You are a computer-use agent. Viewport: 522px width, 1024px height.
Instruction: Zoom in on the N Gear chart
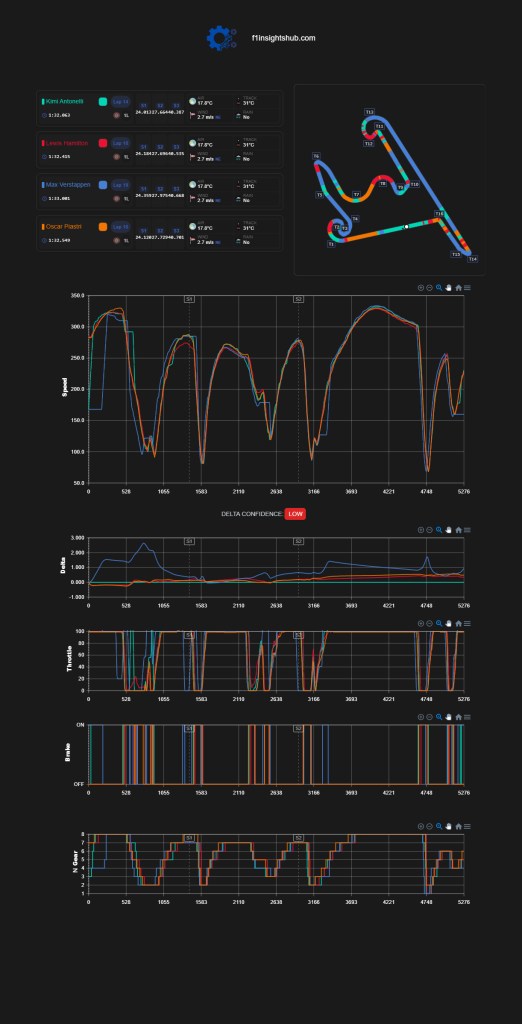pos(421,826)
